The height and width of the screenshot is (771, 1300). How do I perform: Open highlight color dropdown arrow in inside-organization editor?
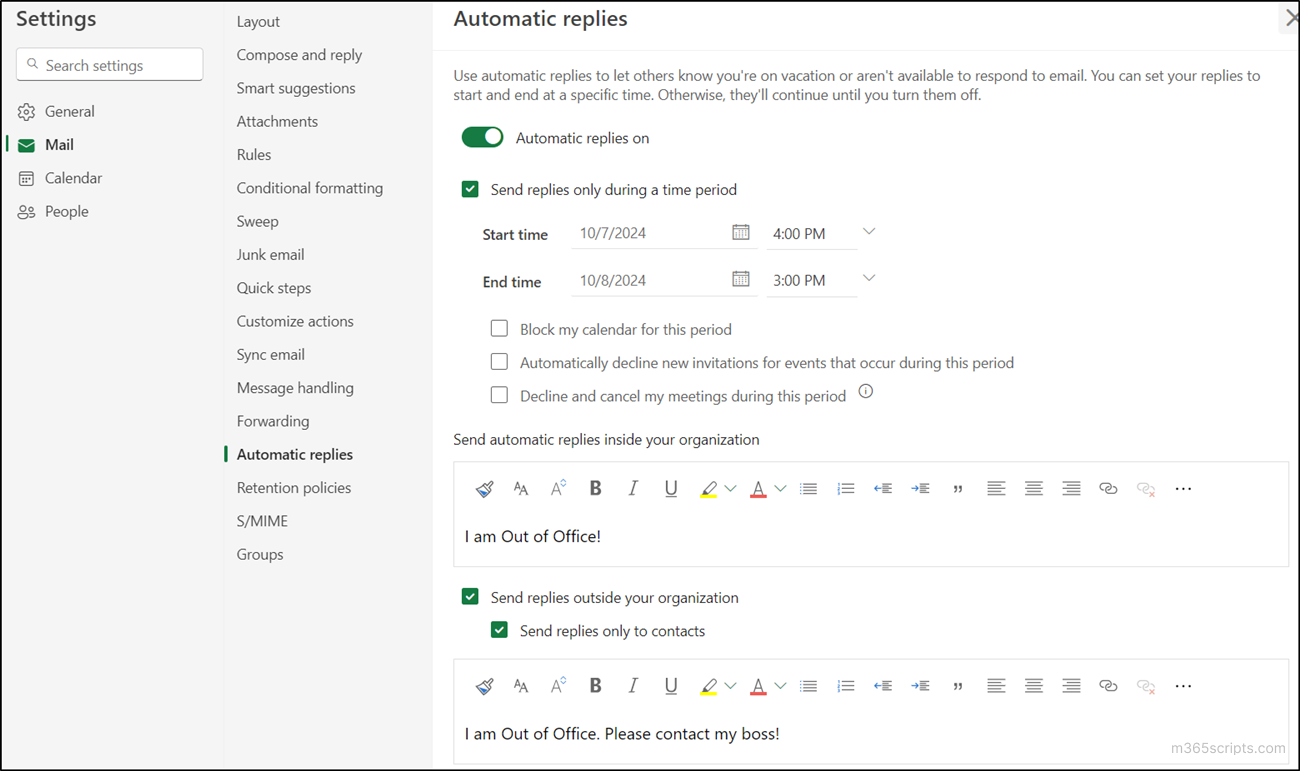730,489
